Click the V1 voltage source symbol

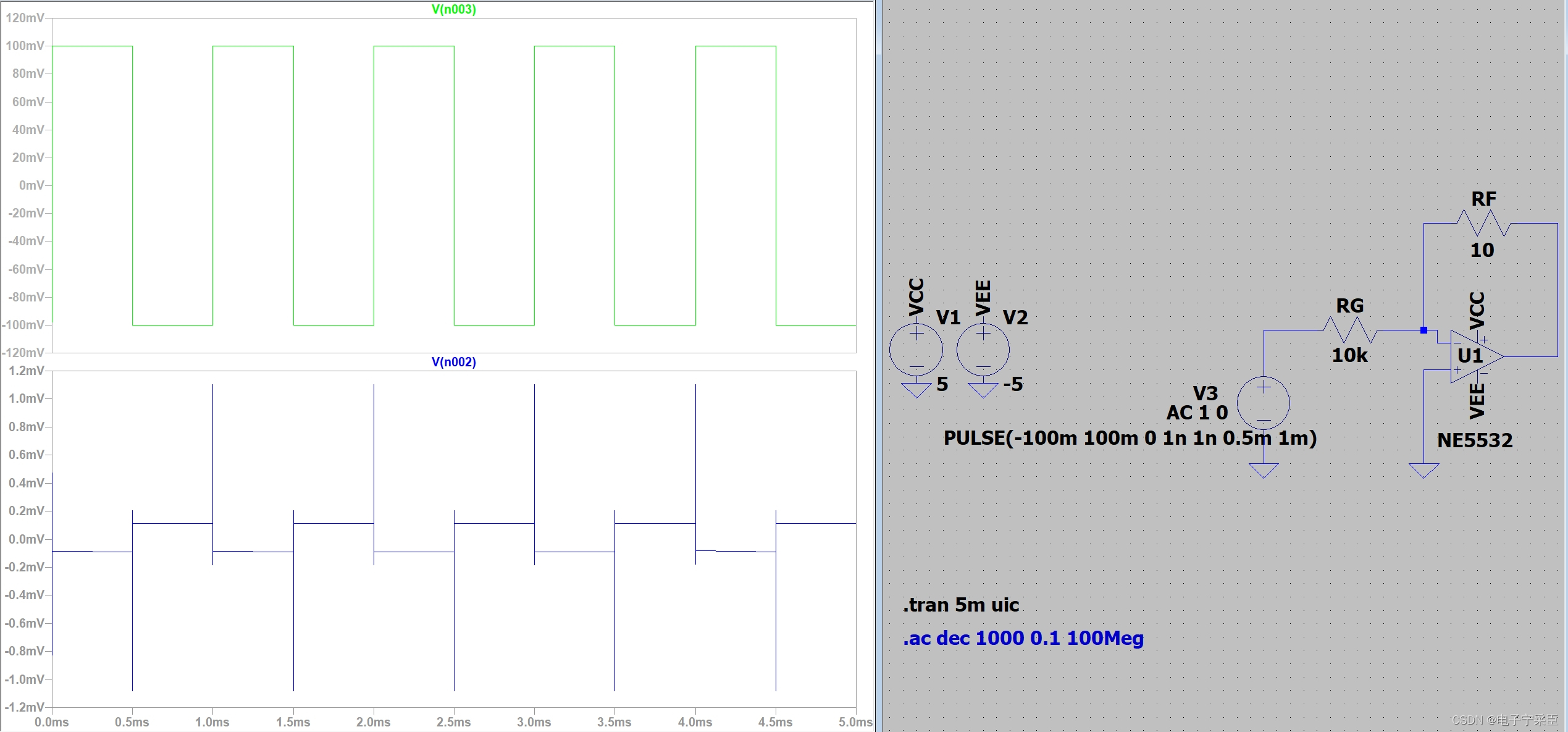[916, 350]
